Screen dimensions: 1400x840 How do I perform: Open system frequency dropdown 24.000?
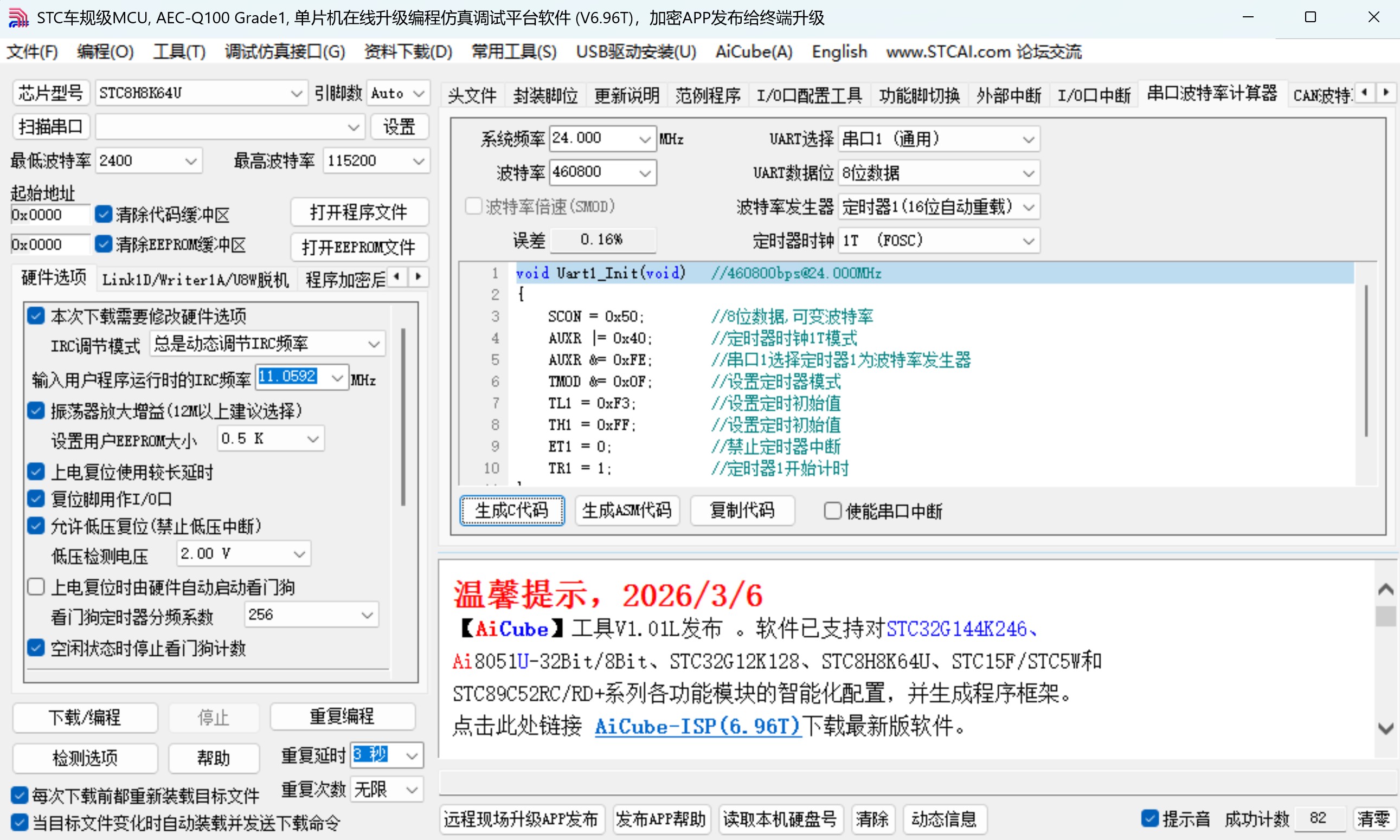tap(602, 139)
